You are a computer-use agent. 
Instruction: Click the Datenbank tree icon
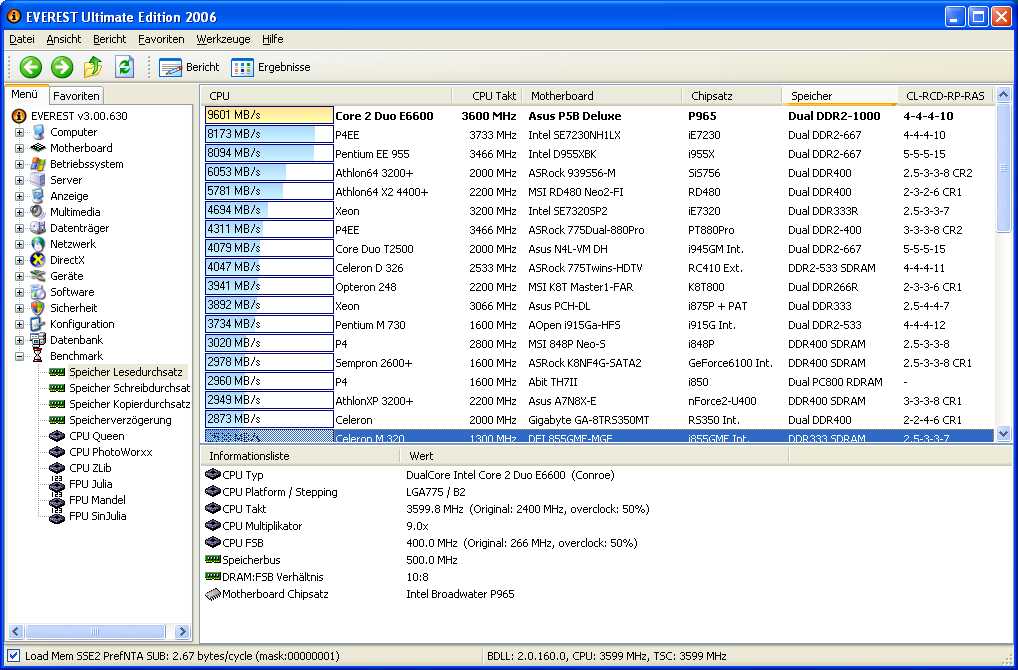(x=38, y=340)
